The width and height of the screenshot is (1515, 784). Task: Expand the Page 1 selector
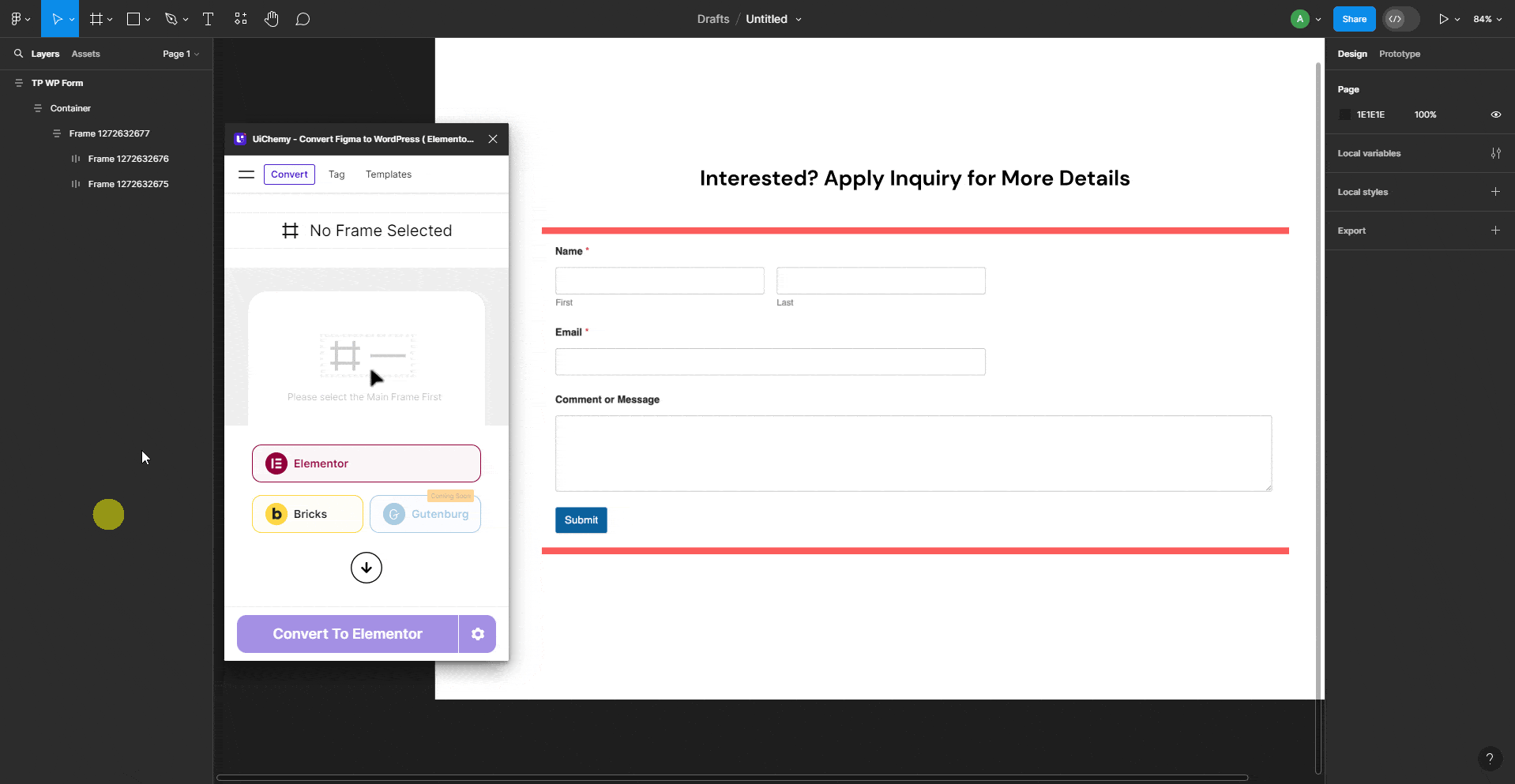pos(180,54)
